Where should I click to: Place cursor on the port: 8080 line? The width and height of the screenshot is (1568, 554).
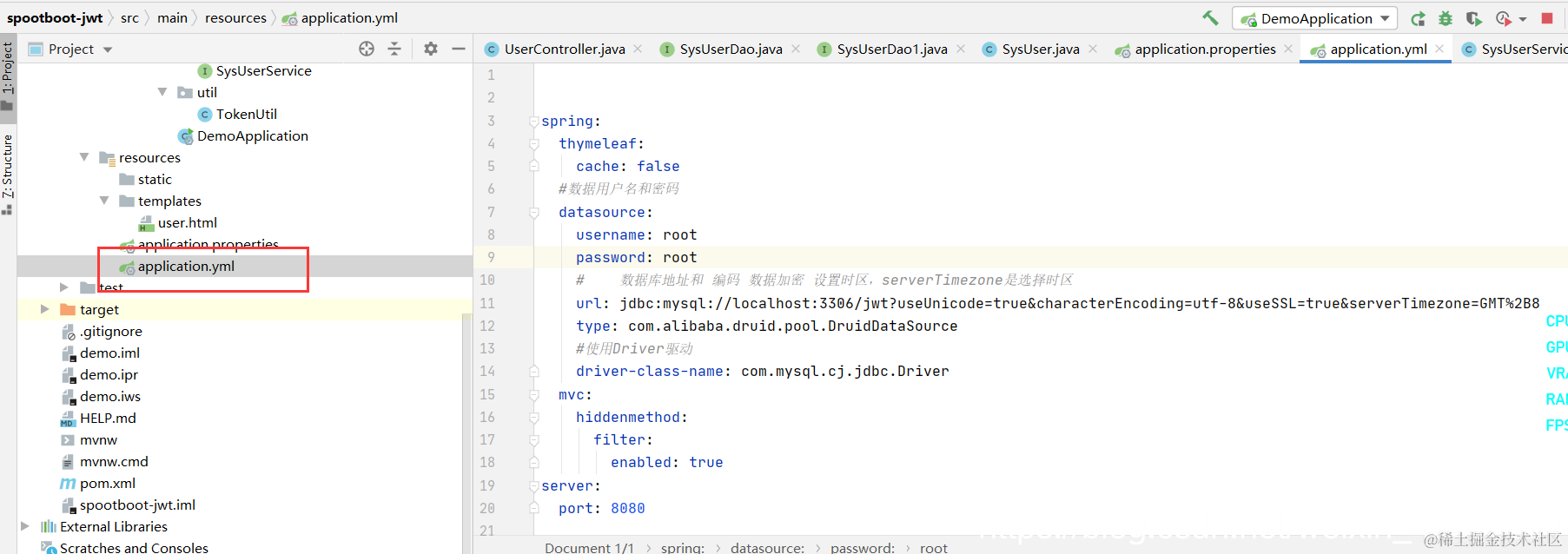pos(601,509)
